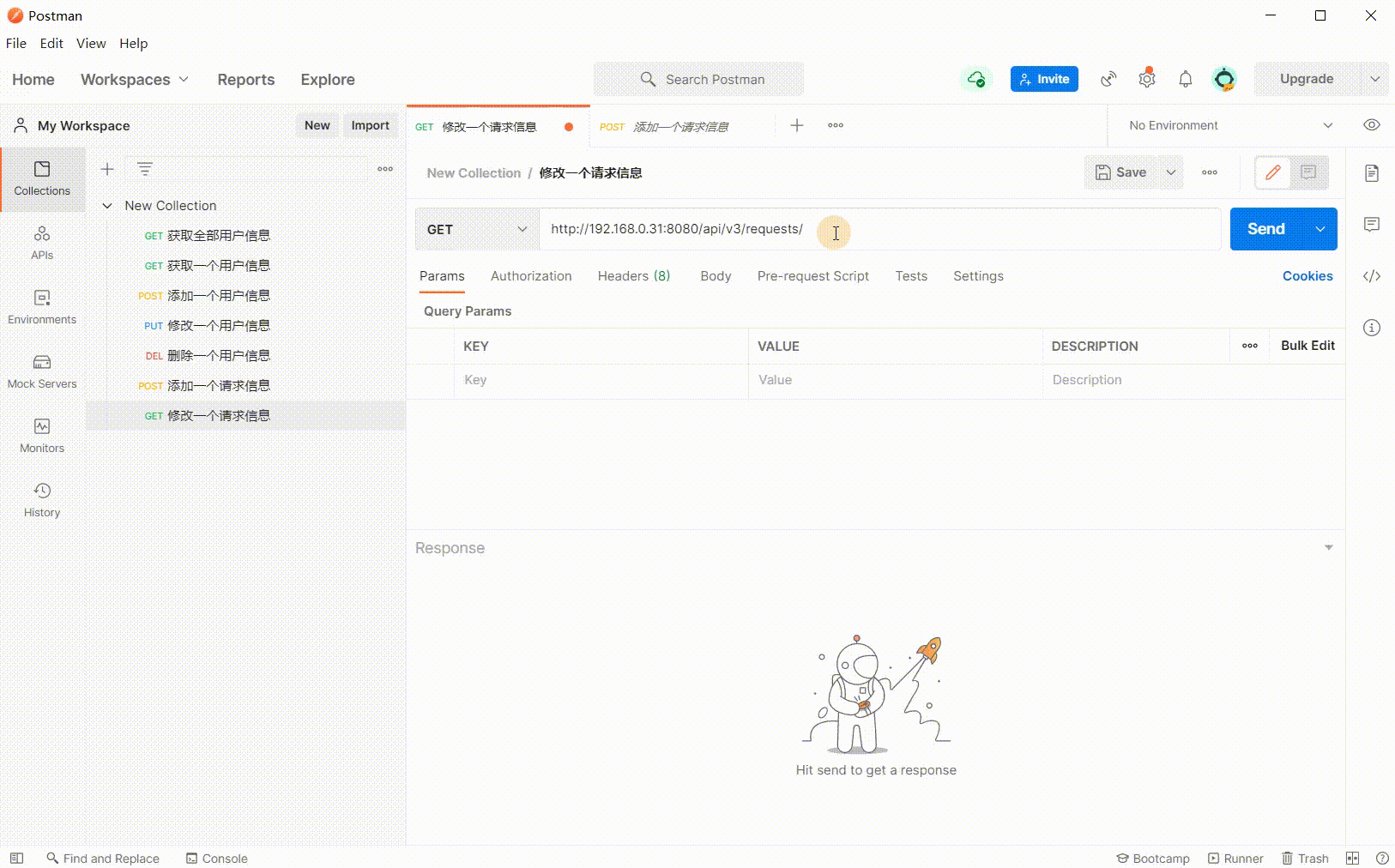
Task: Toggle sidebar icon in status bar
Action: pos(16,858)
